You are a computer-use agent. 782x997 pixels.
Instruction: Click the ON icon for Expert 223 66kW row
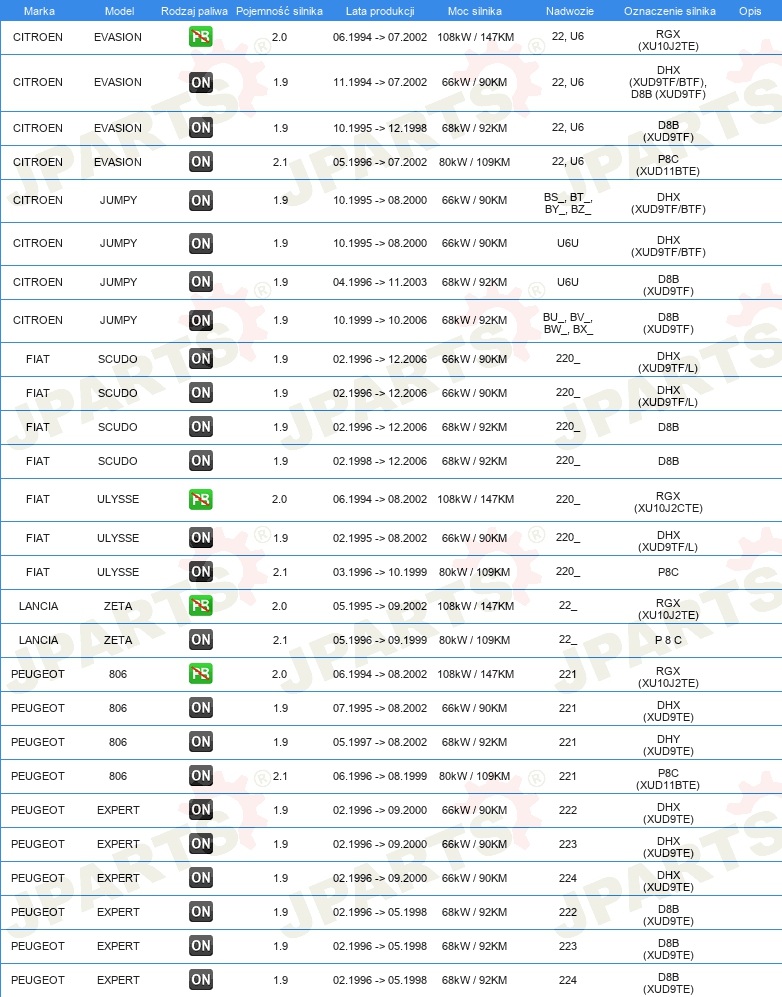pyautogui.click(x=201, y=844)
